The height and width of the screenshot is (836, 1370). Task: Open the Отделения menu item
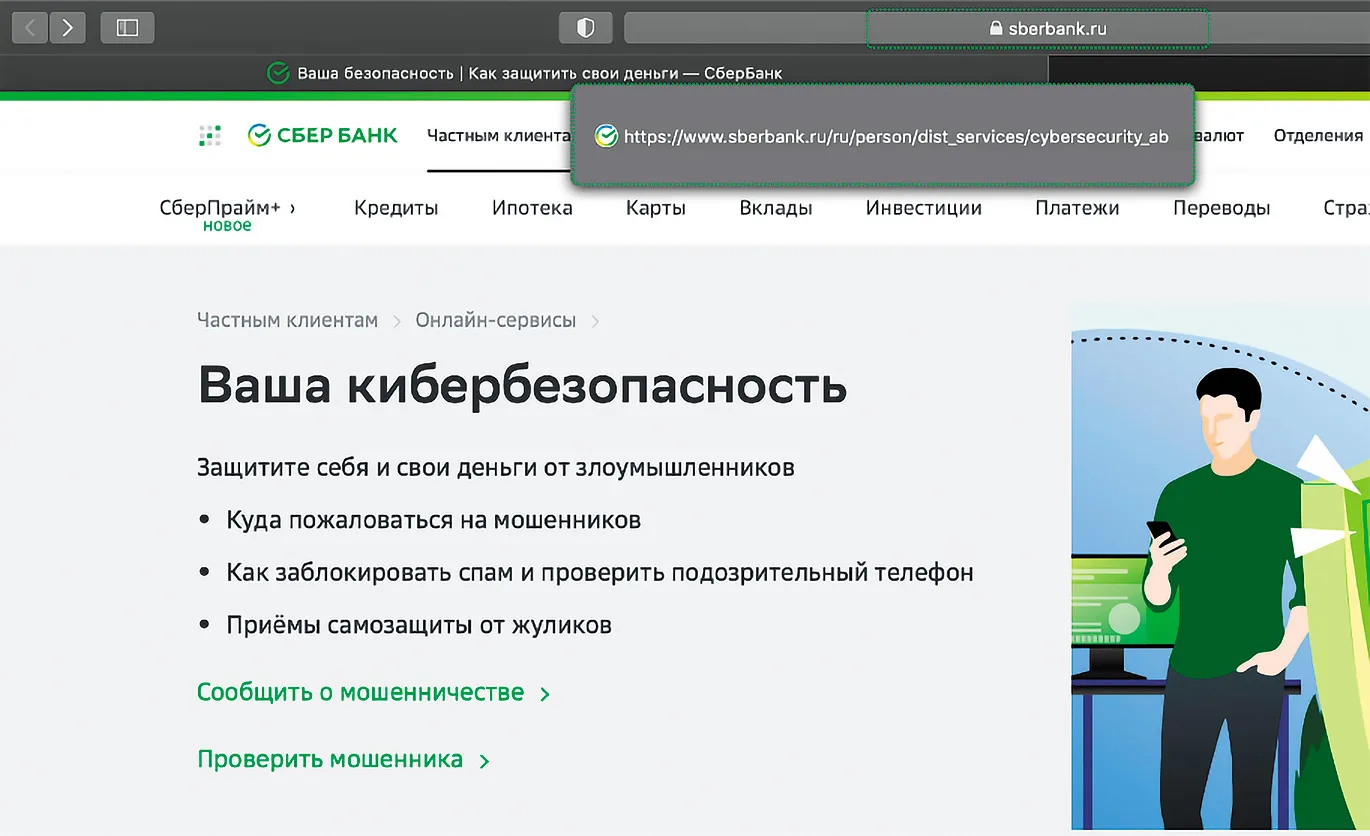[1318, 136]
